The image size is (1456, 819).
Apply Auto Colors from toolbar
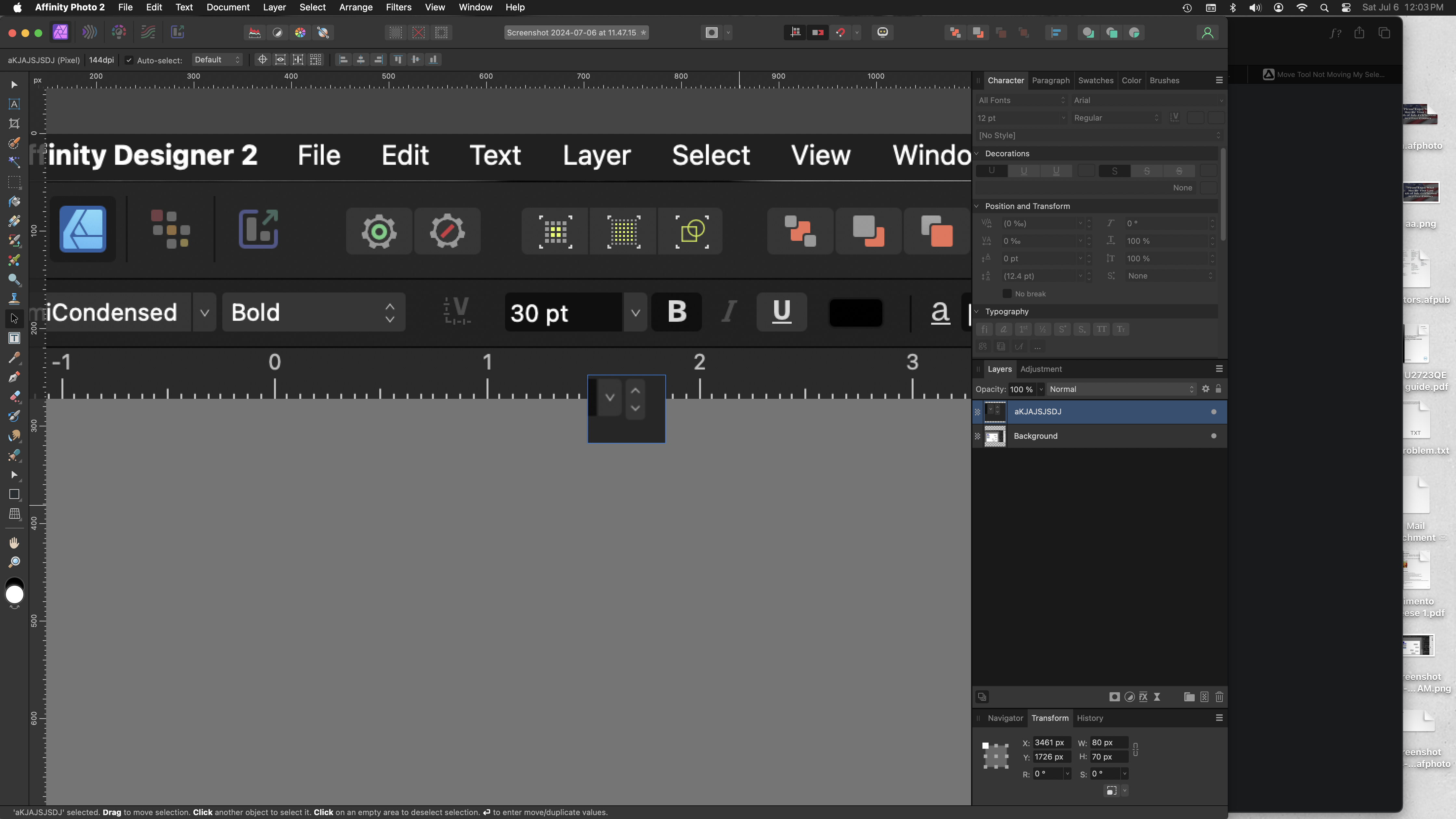tap(300, 33)
